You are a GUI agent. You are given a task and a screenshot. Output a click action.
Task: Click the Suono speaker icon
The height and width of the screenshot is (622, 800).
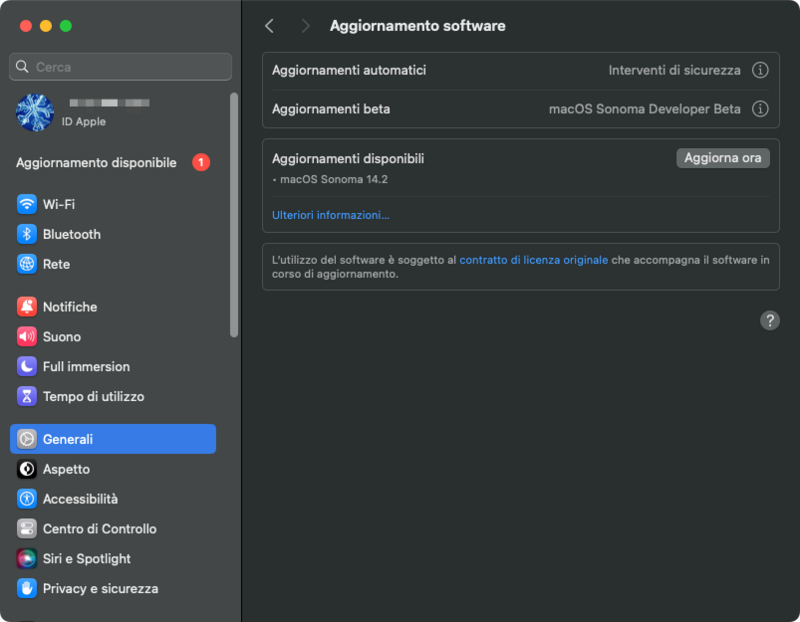tap(27, 337)
